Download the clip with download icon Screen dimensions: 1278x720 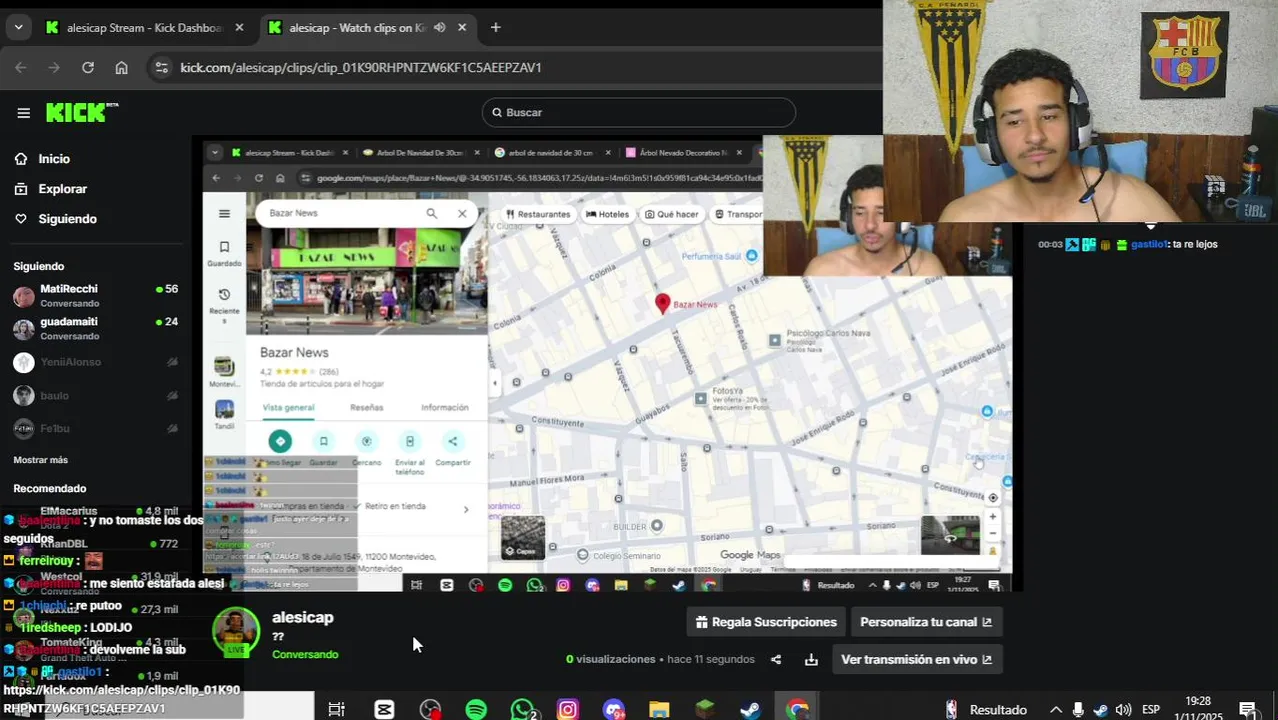[811, 659]
